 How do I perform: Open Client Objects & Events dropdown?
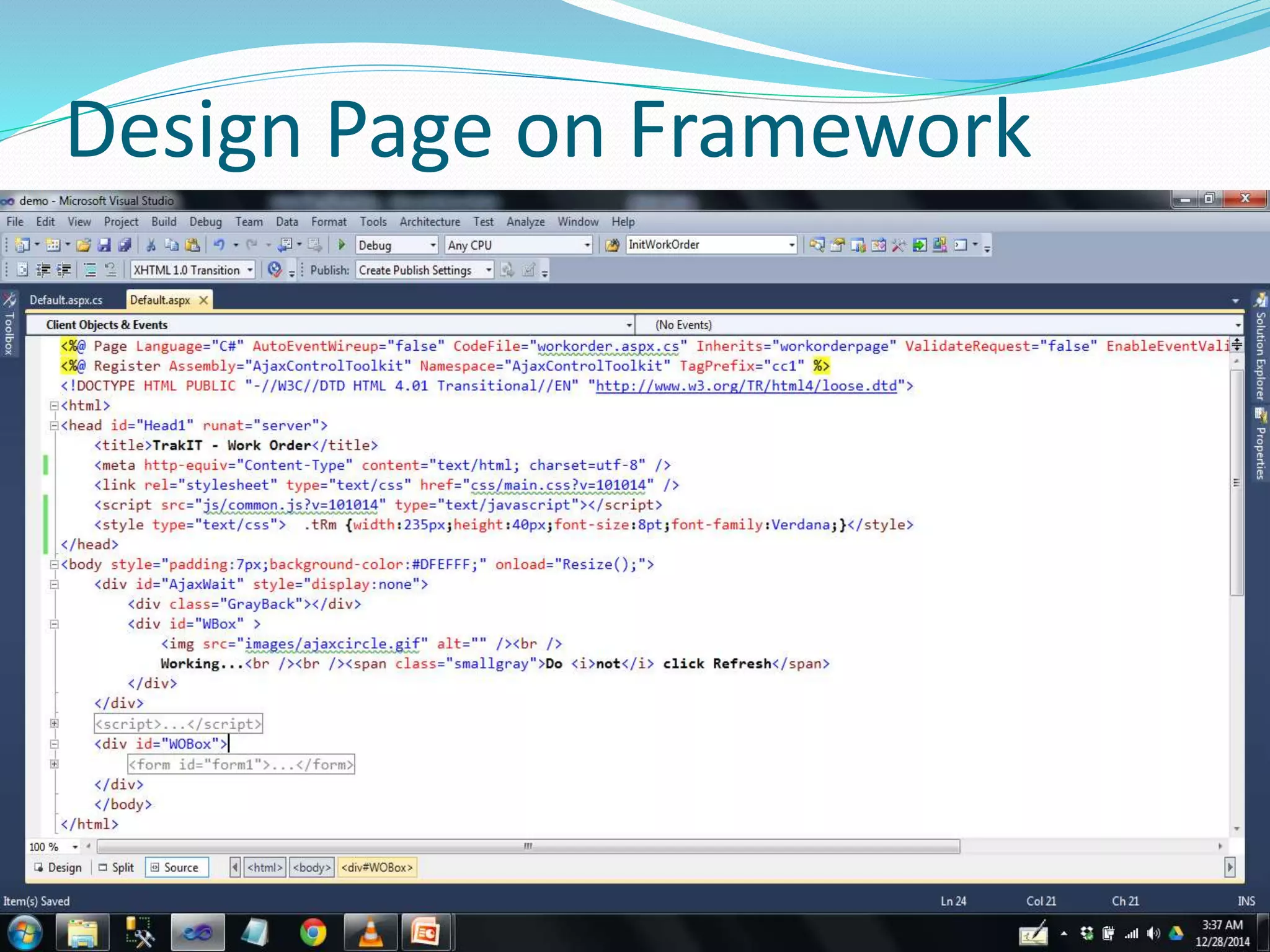[628, 325]
